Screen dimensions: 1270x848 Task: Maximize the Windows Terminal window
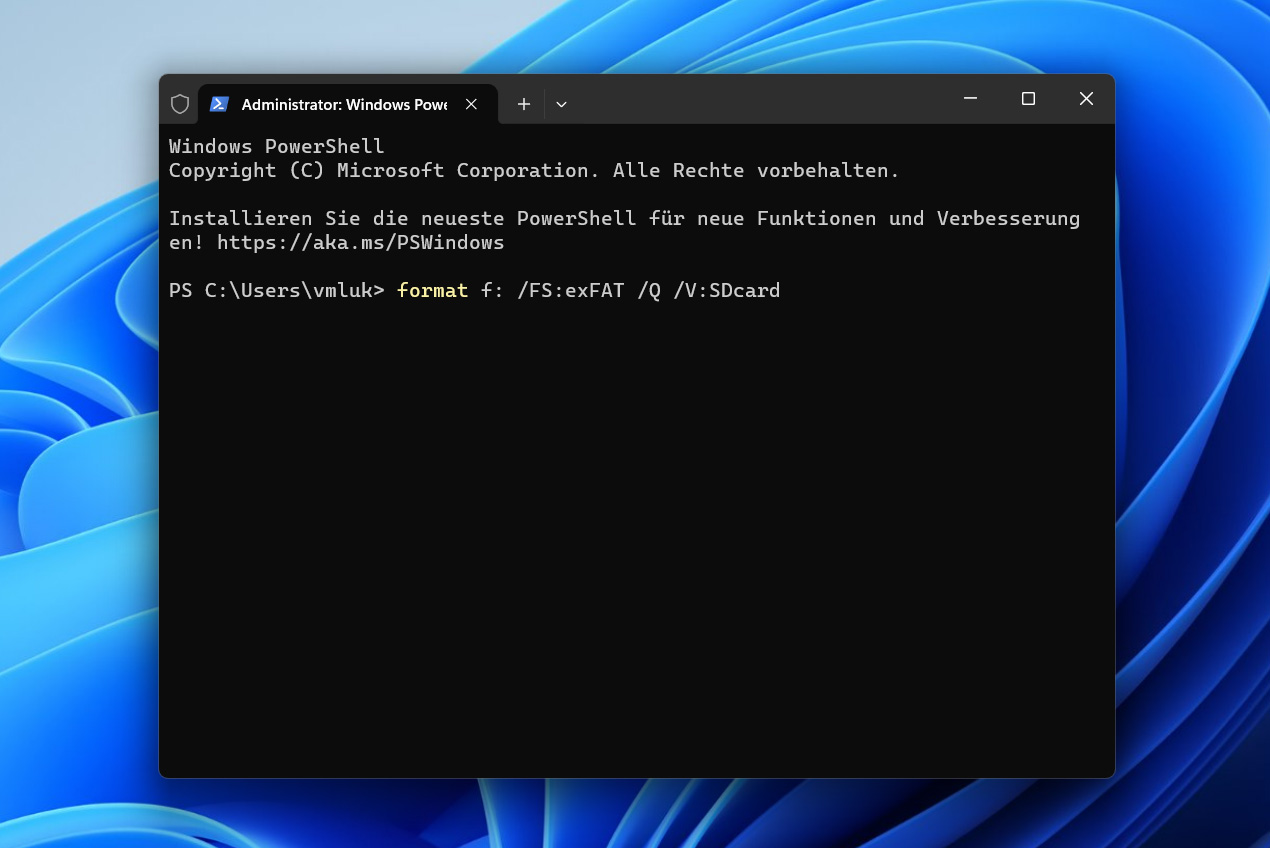coord(1028,98)
